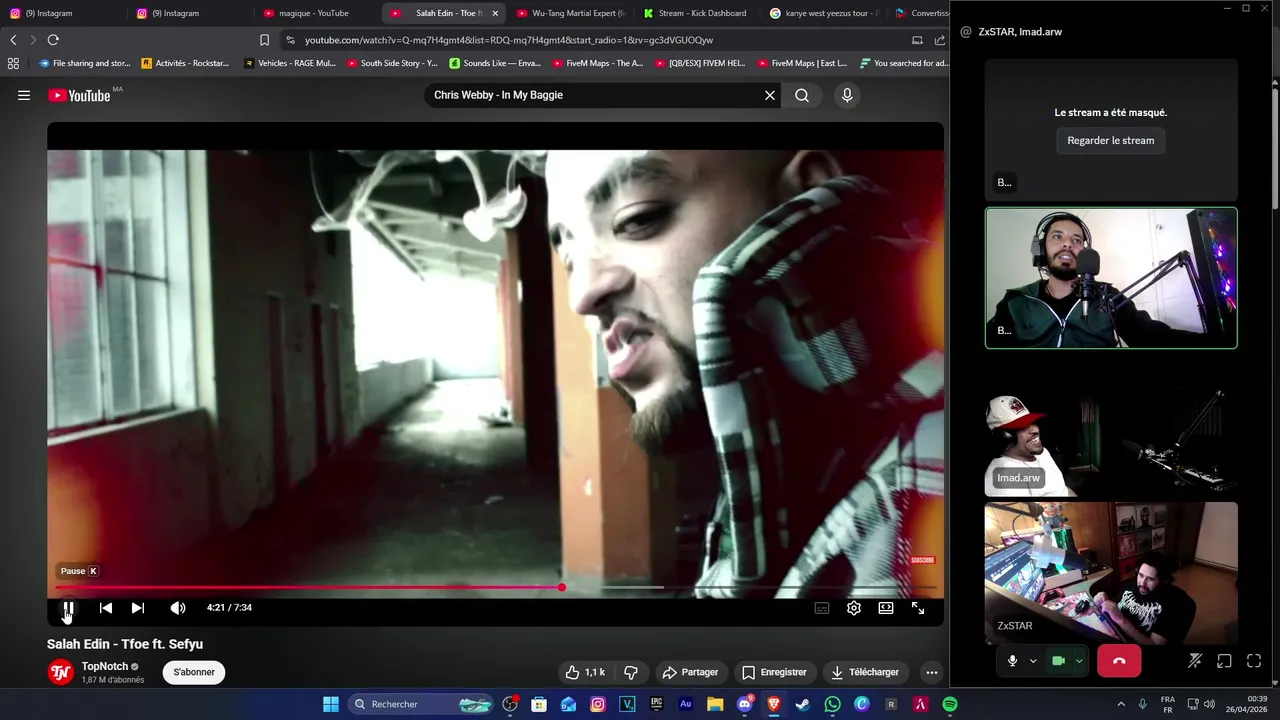Click the browser address bar URL
The image size is (1280, 720).
tap(509, 40)
